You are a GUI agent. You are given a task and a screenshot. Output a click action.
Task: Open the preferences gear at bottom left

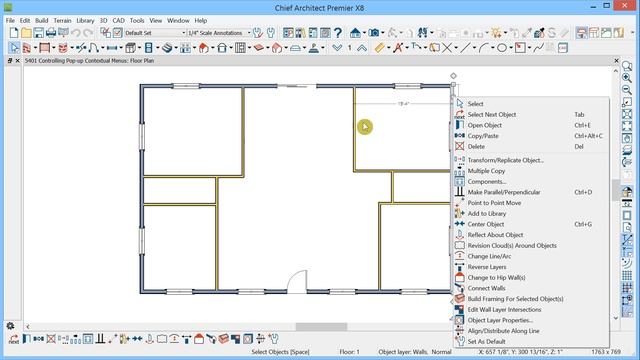click(x=10, y=326)
